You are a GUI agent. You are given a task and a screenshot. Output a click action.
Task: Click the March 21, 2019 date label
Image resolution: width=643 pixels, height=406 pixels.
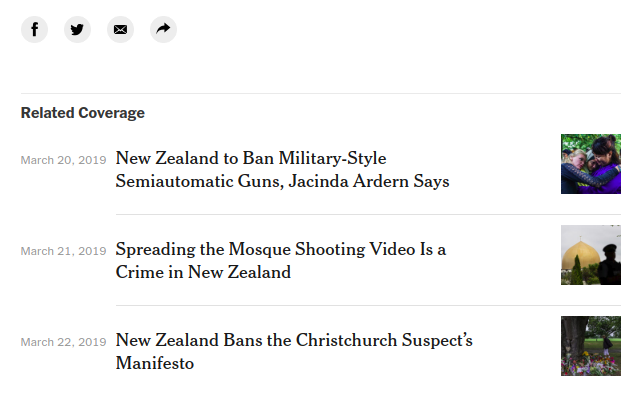pyautogui.click(x=64, y=251)
